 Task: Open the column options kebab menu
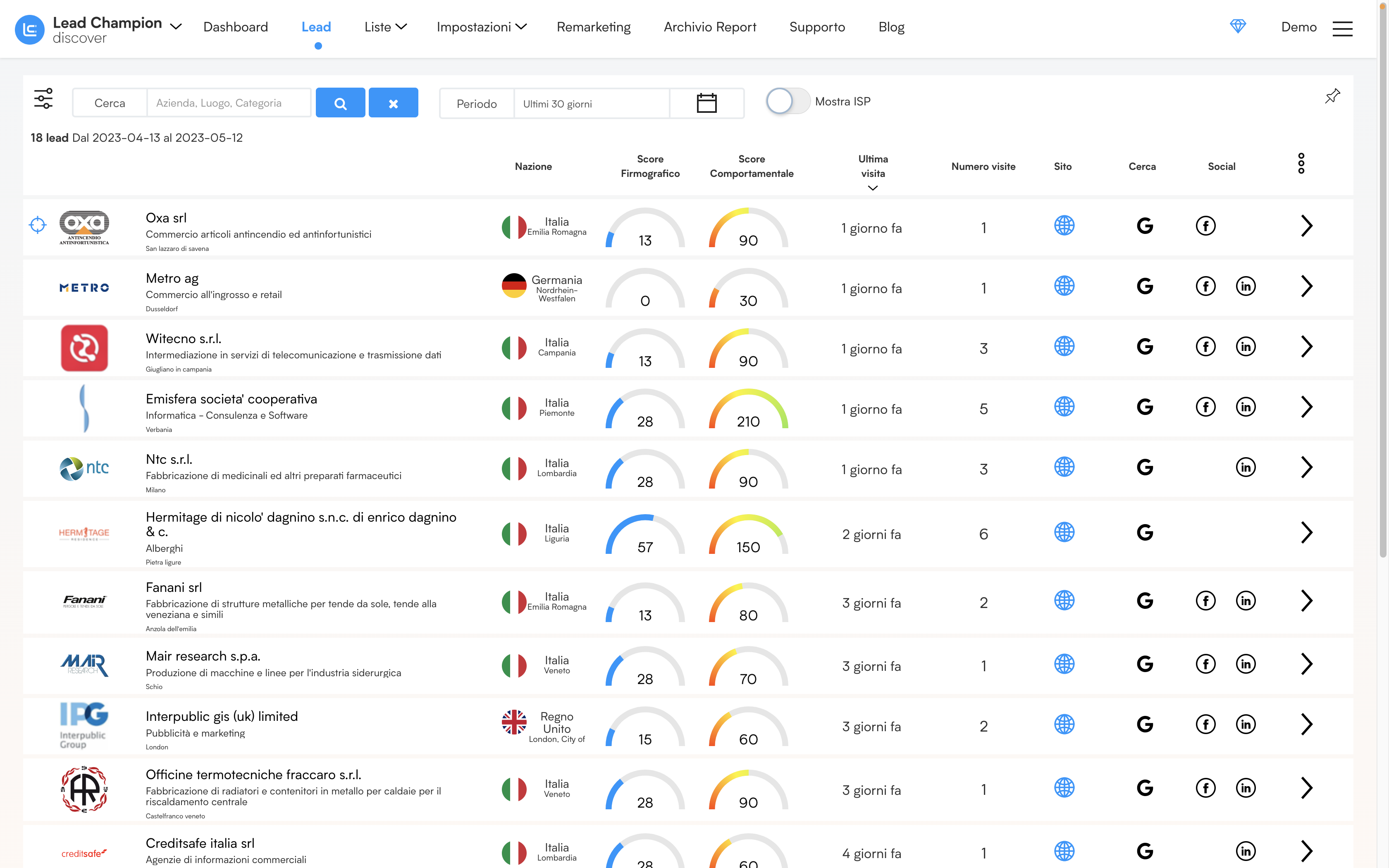pos(1301,163)
